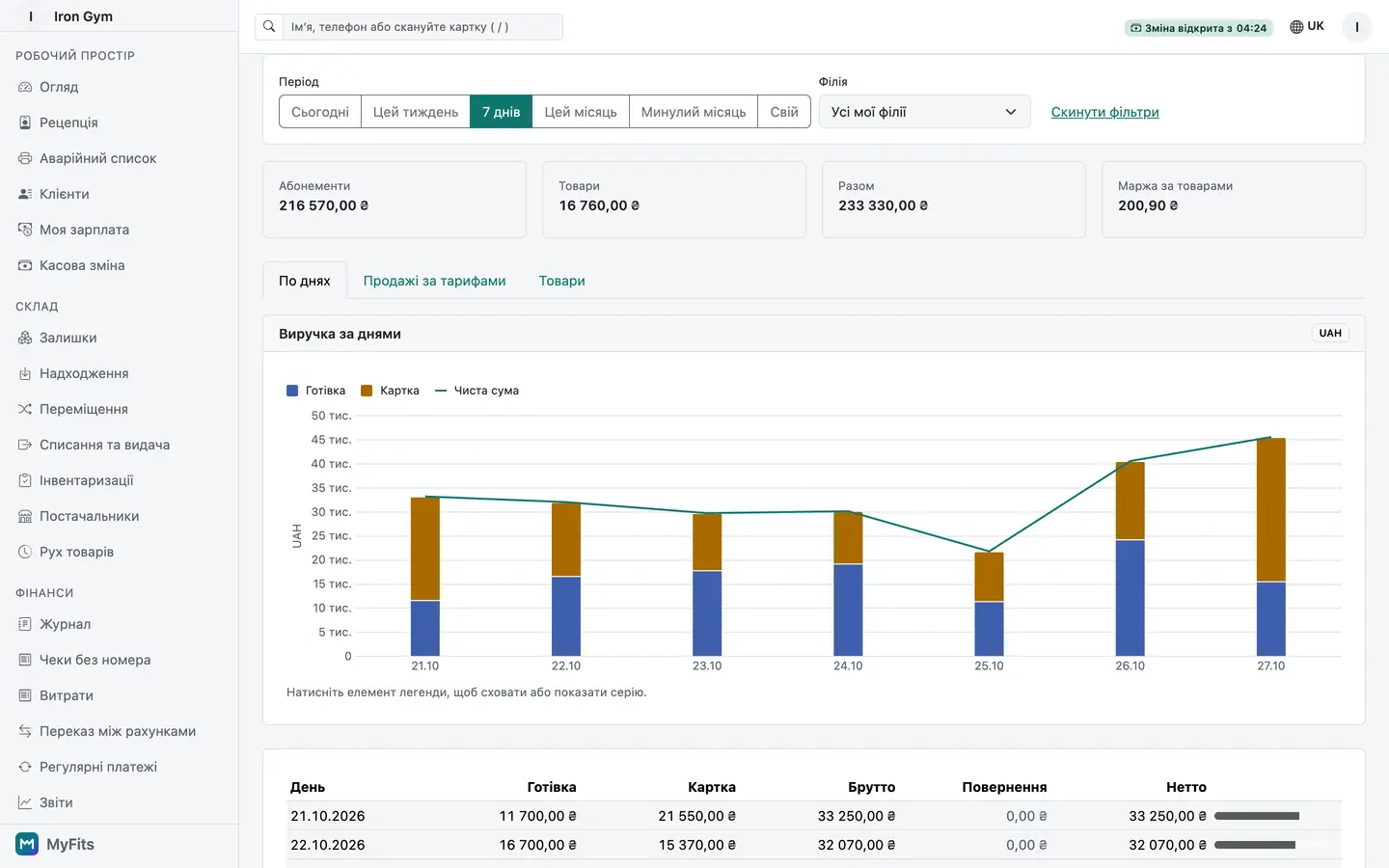The width and height of the screenshot is (1389, 868).
Task: Select the Цей тиждень period
Action: (x=416, y=112)
